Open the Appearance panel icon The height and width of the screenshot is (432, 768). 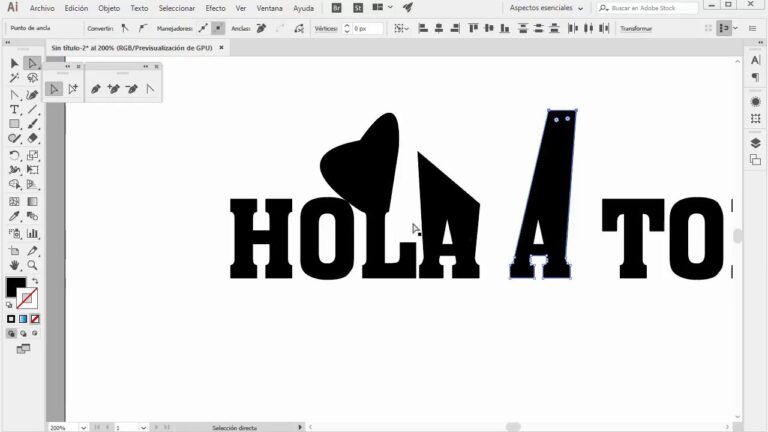[x=755, y=102]
